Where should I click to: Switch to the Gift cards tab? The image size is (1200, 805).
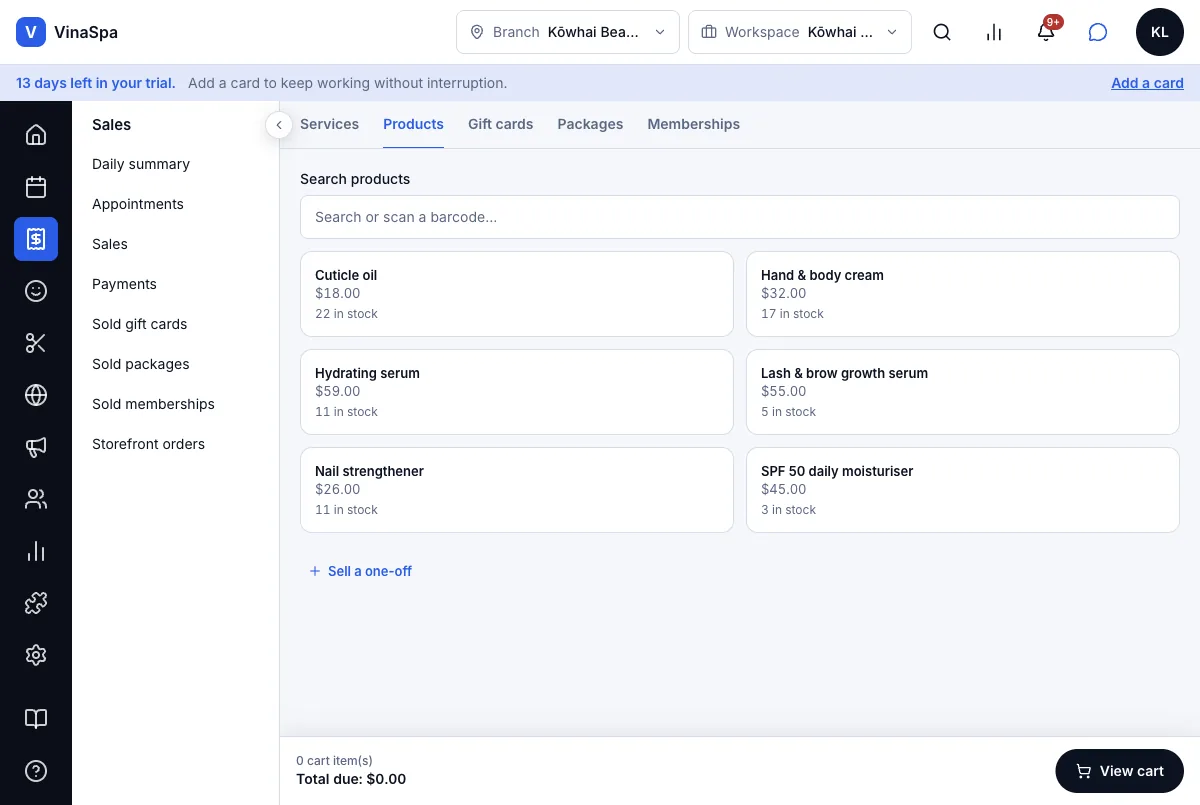(x=500, y=124)
